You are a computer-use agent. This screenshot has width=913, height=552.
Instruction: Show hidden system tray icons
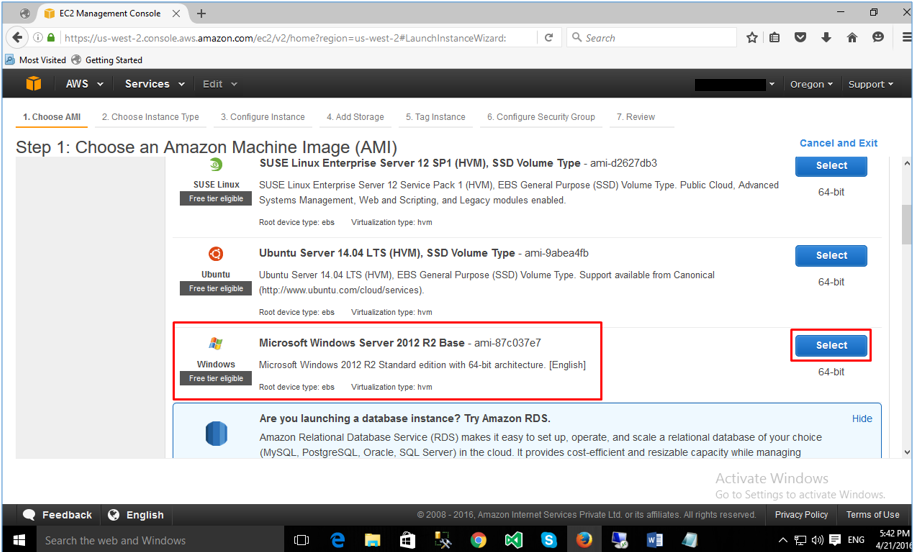(x=783, y=540)
